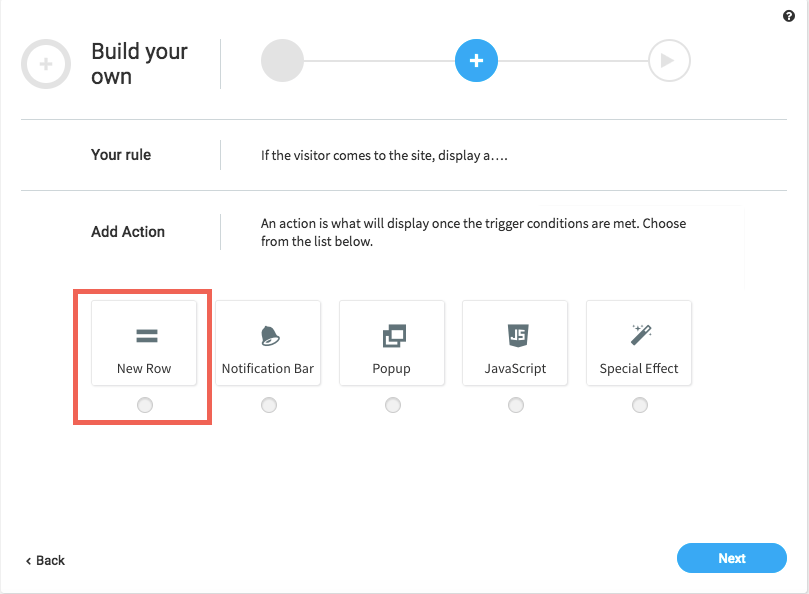Select the Notification Bar radio button
Screen dimensions: 809x594
point(269,405)
